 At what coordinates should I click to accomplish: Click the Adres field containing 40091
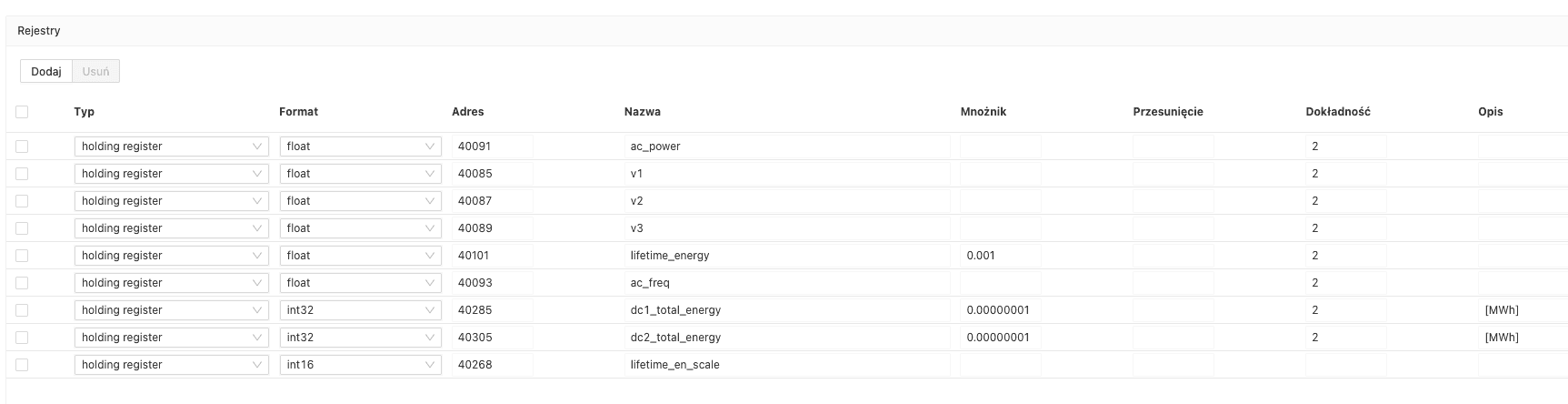pos(491,146)
